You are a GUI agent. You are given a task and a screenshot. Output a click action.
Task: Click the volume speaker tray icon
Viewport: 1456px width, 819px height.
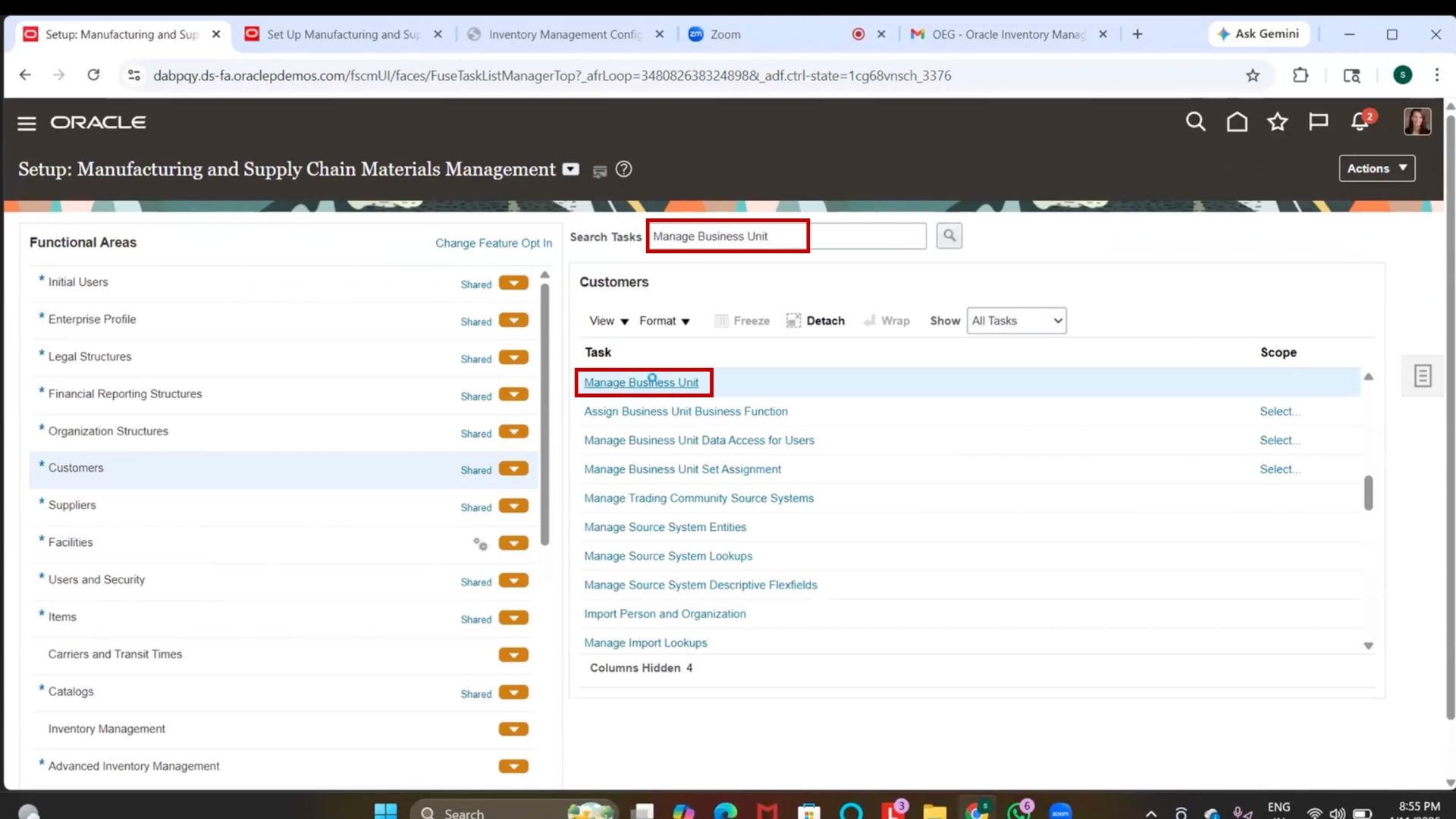[1338, 814]
